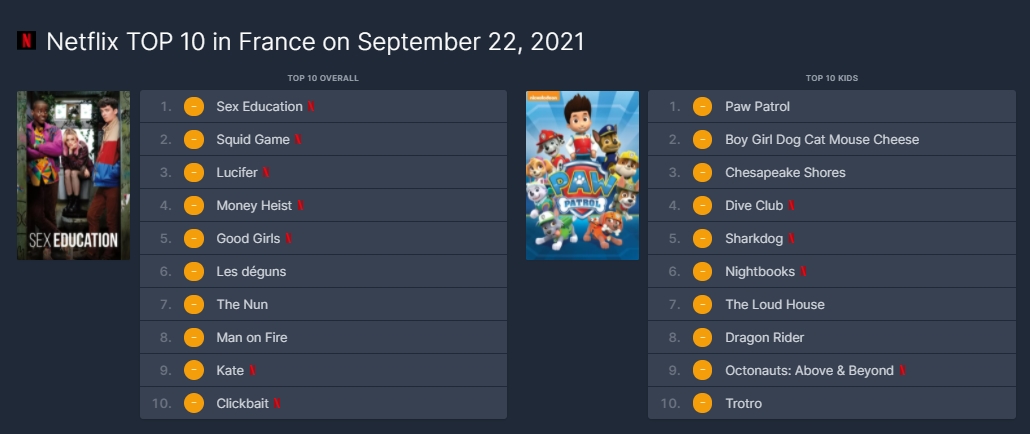This screenshot has height=434, width=1030.
Task: Click the red Netflix N after Money Heist
Action: (301, 206)
